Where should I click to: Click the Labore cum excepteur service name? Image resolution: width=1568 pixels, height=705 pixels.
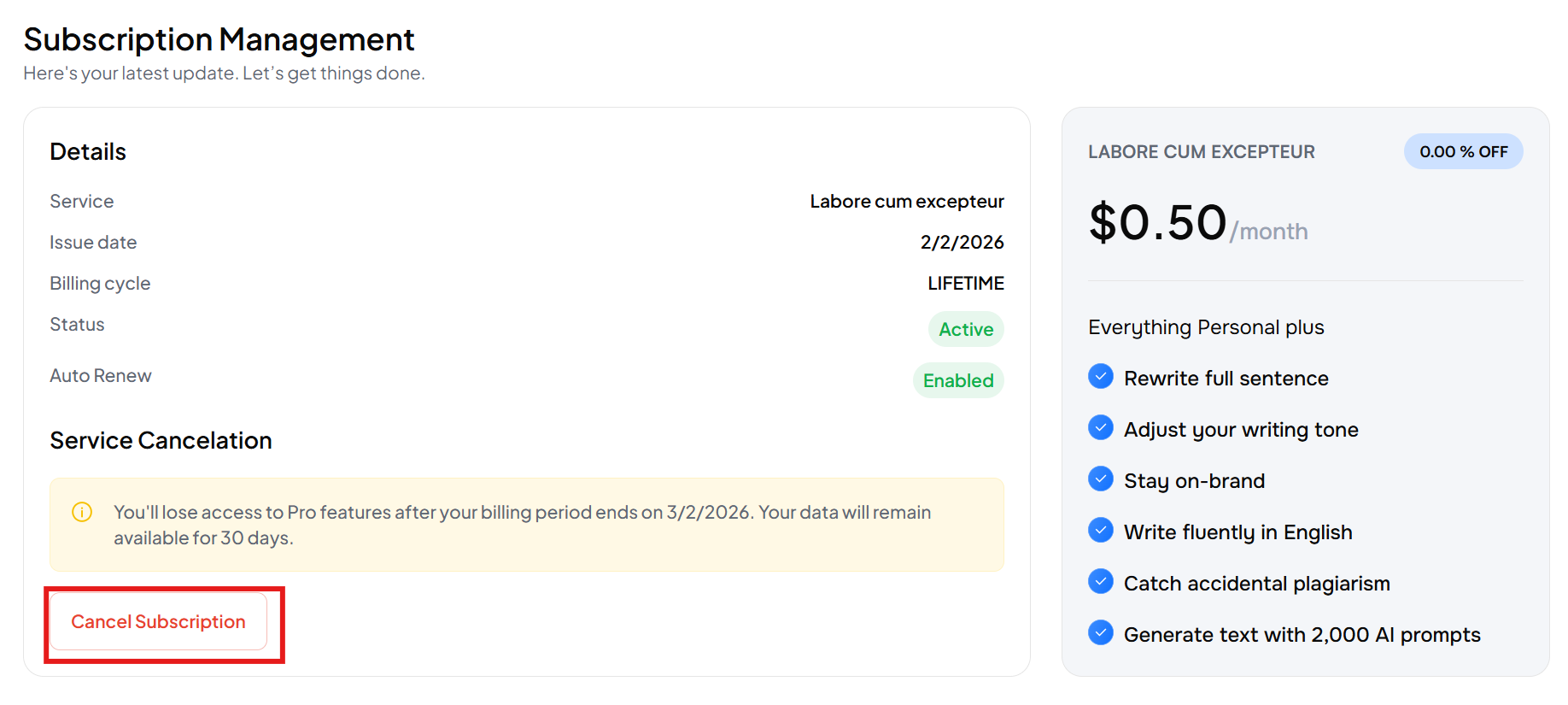(907, 201)
